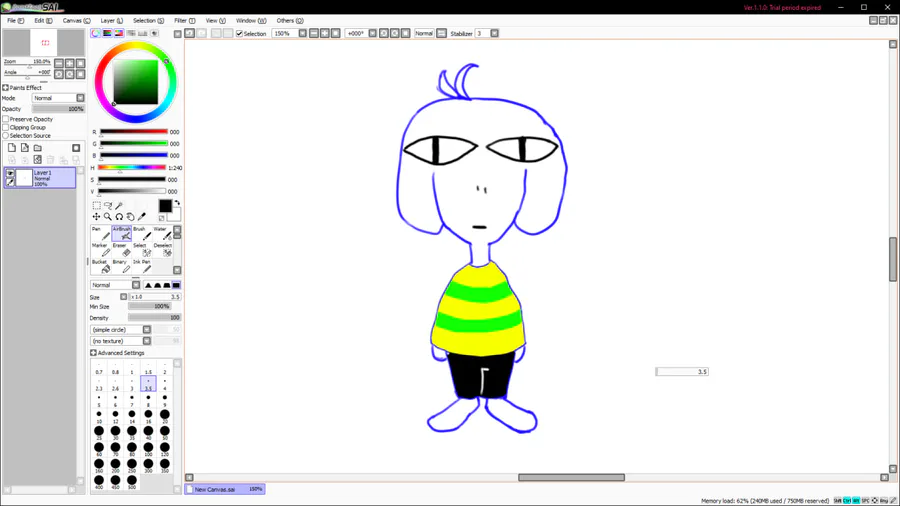
Task: Switch to New Canvas.sai document tab
Action: coord(225,489)
